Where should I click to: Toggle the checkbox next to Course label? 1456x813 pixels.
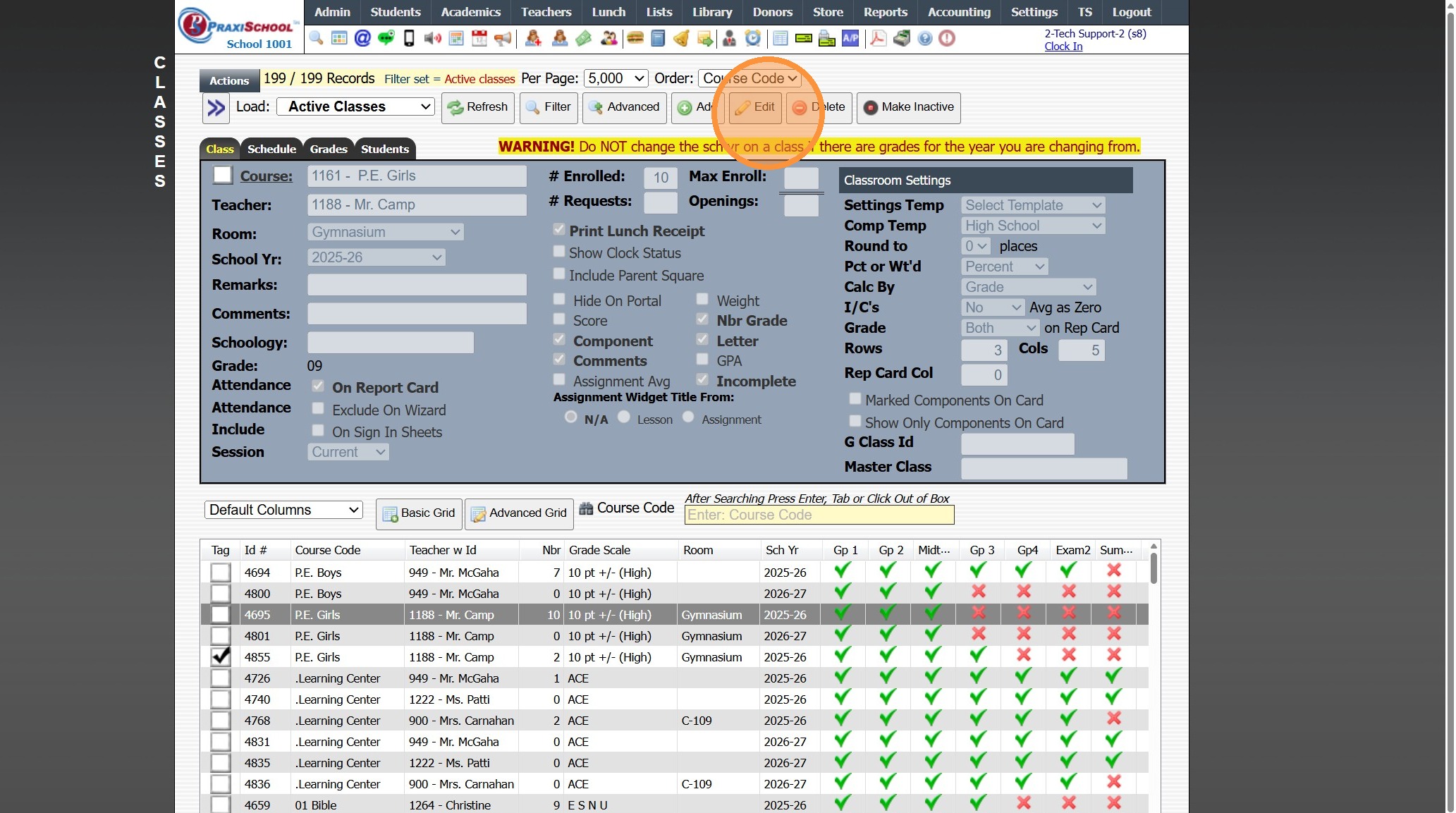[223, 175]
